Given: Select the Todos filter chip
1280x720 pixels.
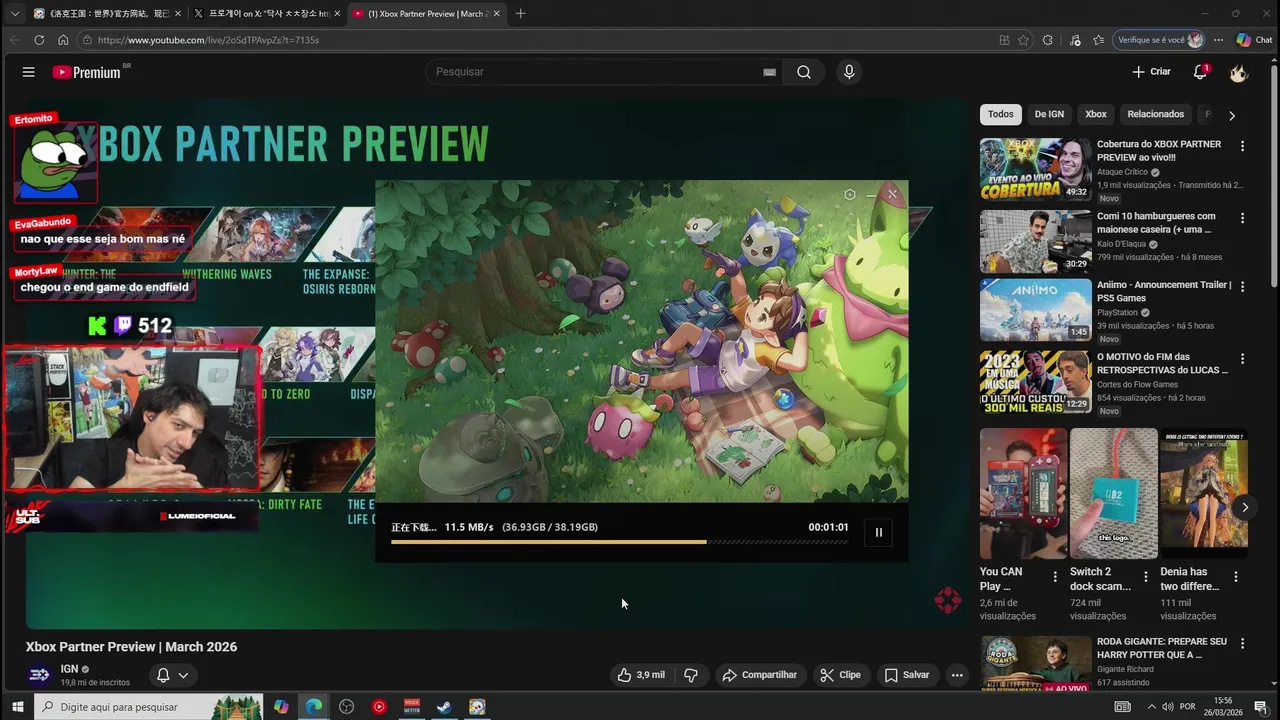Looking at the screenshot, I should pos(1000,114).
